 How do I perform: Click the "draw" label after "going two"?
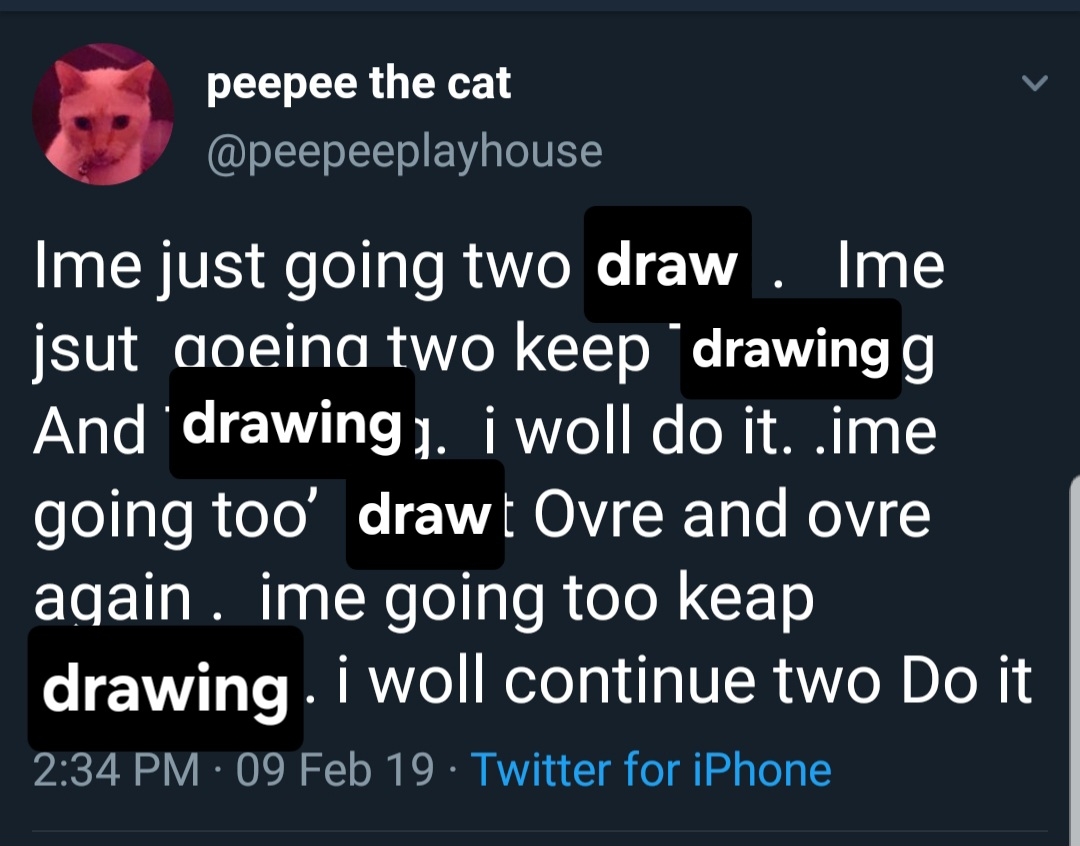[x=666, y=265]
